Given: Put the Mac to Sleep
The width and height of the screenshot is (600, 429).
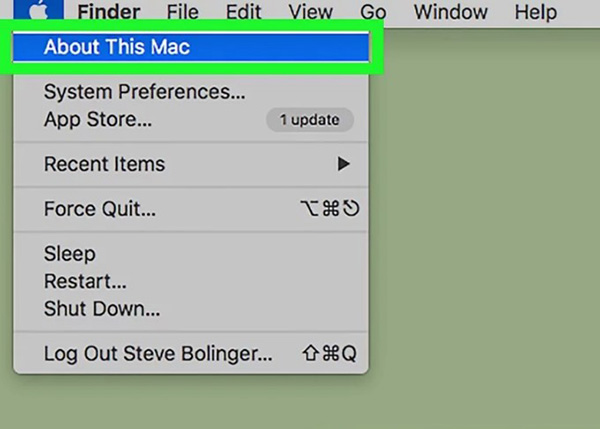Looking at the screenshot, I should [69, 254].
